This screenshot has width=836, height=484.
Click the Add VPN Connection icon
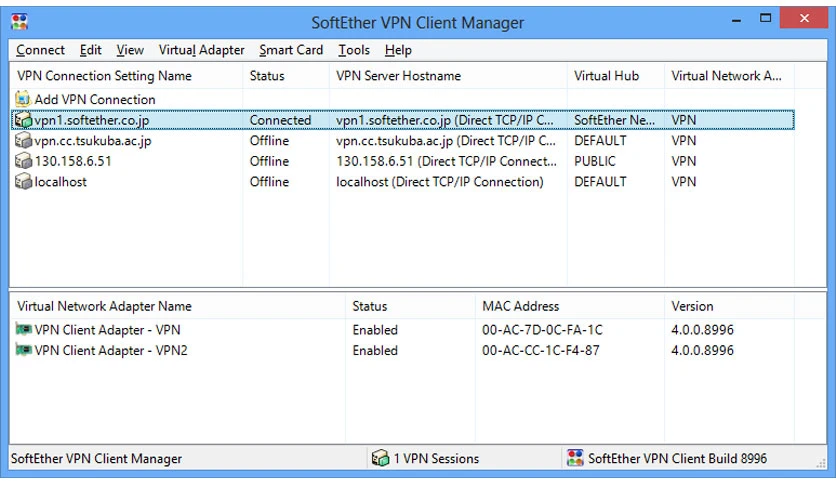pos(23,99)
